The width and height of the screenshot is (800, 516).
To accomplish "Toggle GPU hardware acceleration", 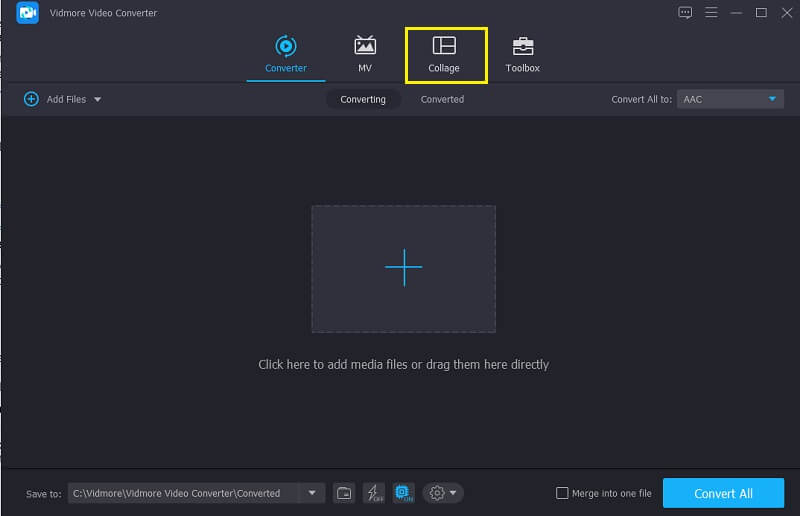I will point(403,493).
